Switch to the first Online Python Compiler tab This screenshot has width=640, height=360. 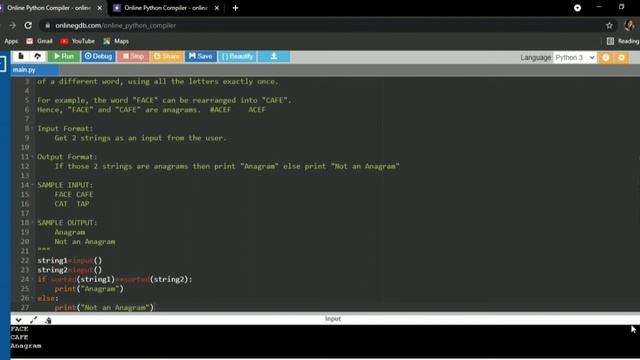click(x=49, y=8)
